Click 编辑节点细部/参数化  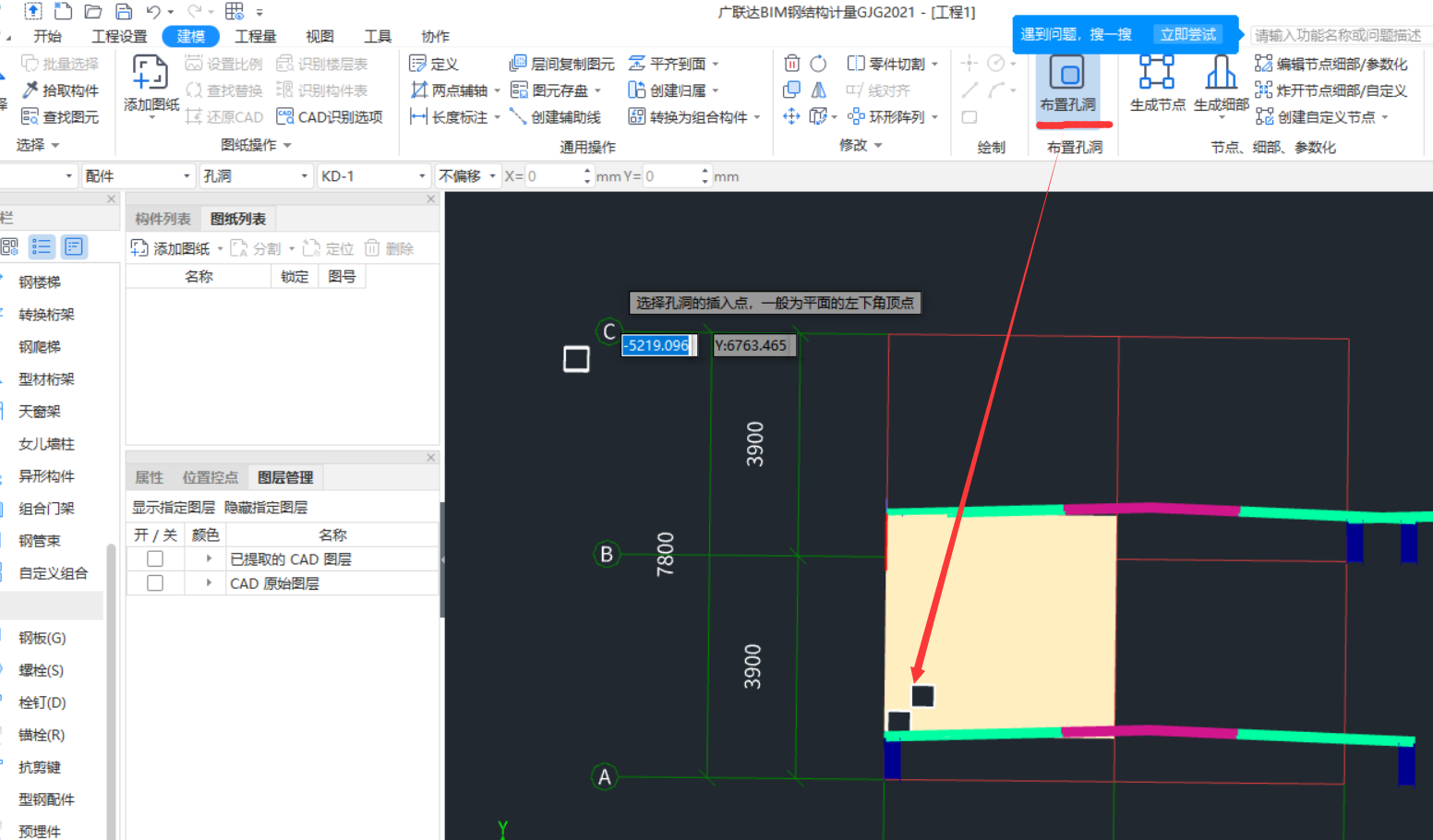point(1331,64)
